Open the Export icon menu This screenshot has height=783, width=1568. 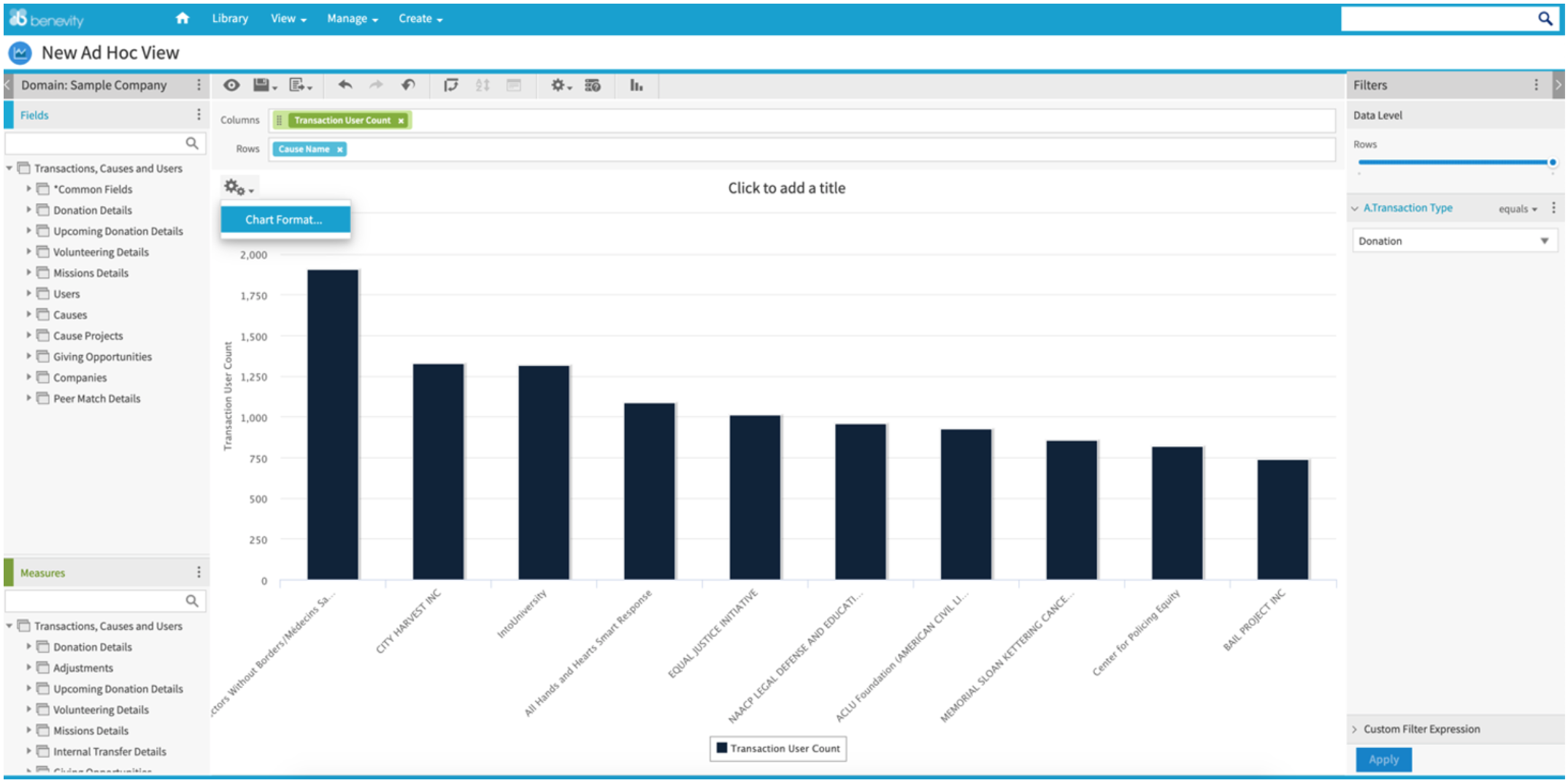[300, 85]
